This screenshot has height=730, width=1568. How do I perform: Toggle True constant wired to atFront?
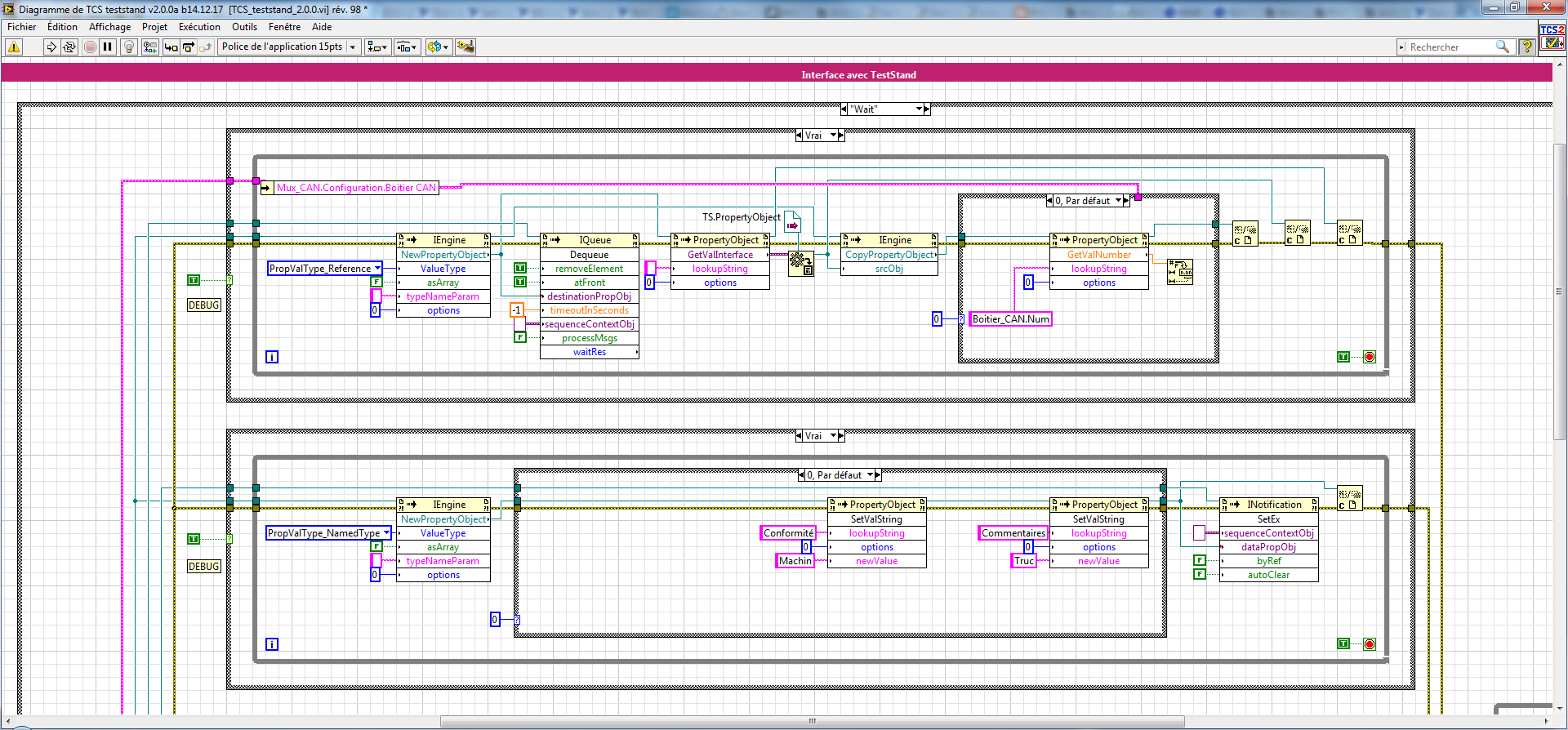tap(519, 282)
